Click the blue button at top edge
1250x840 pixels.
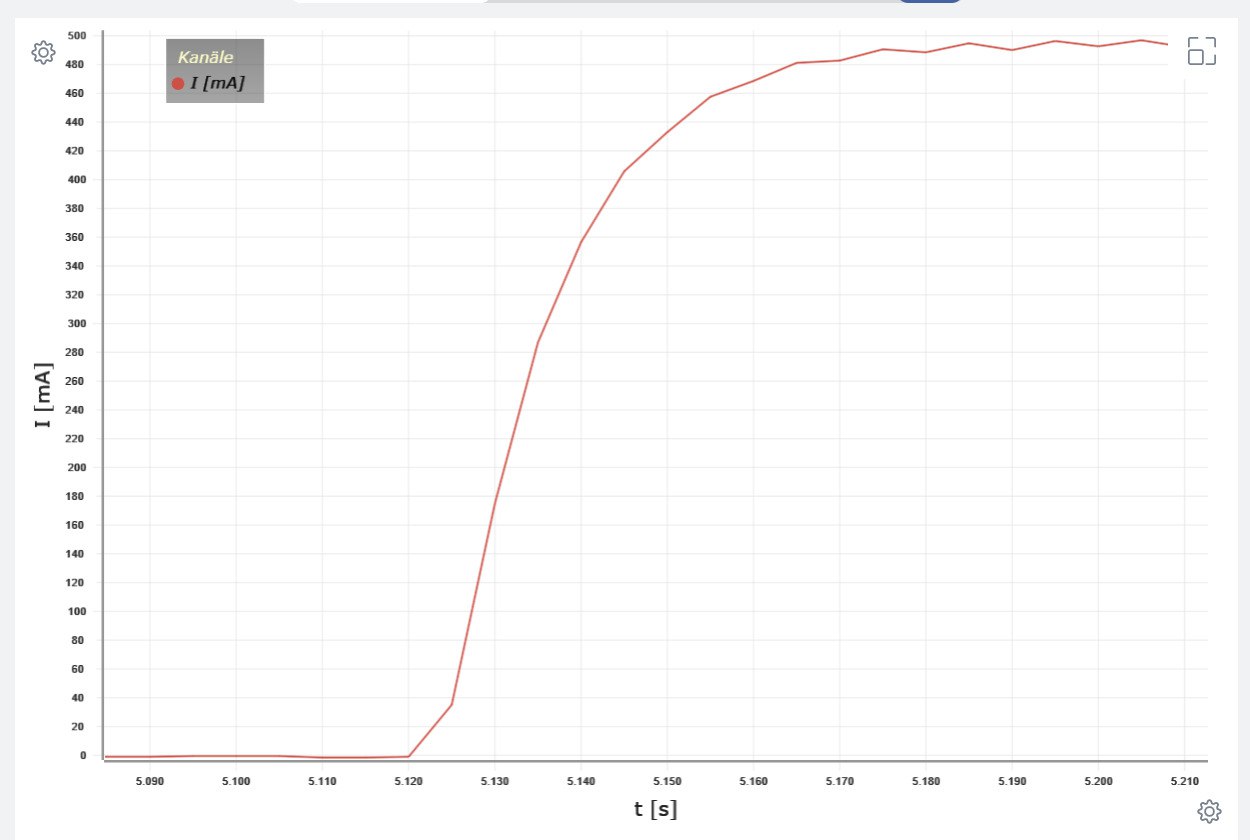(x=929, y=1)
